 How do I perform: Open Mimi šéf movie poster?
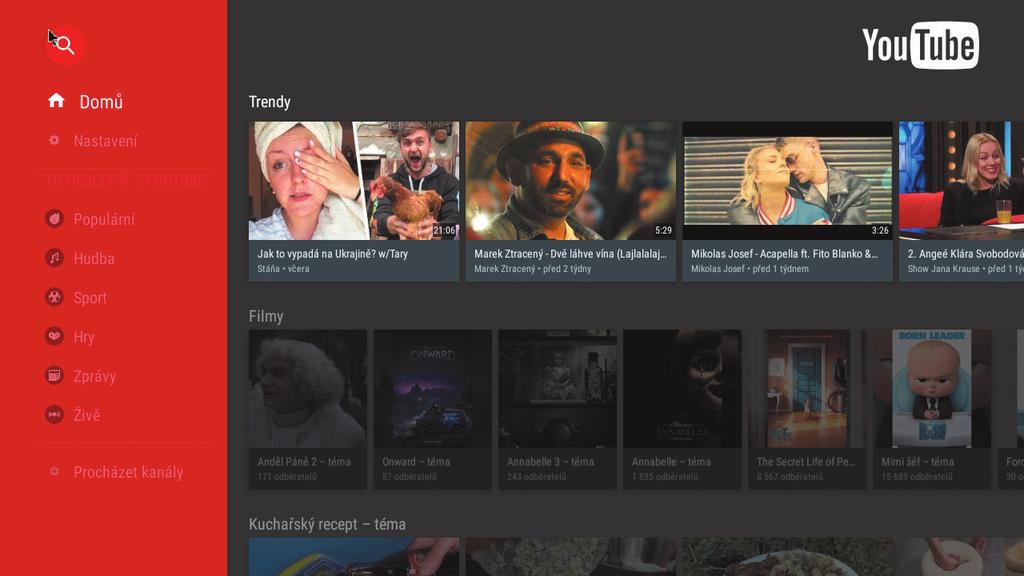(x=932, y=389)
